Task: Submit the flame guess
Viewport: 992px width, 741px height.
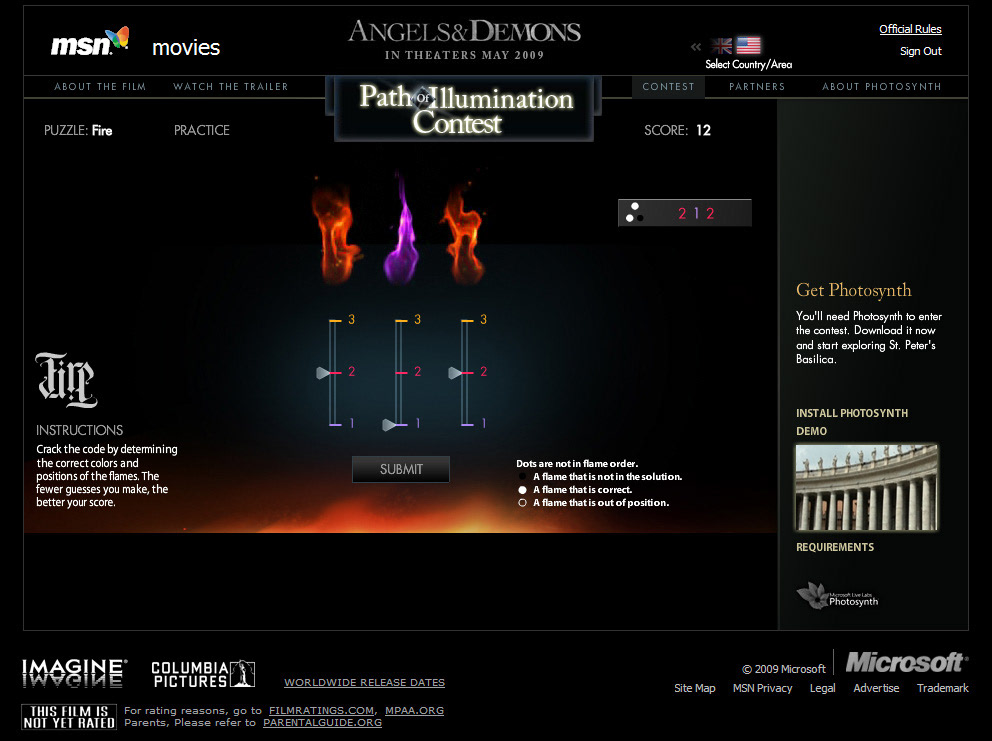Action: [401, 470]
